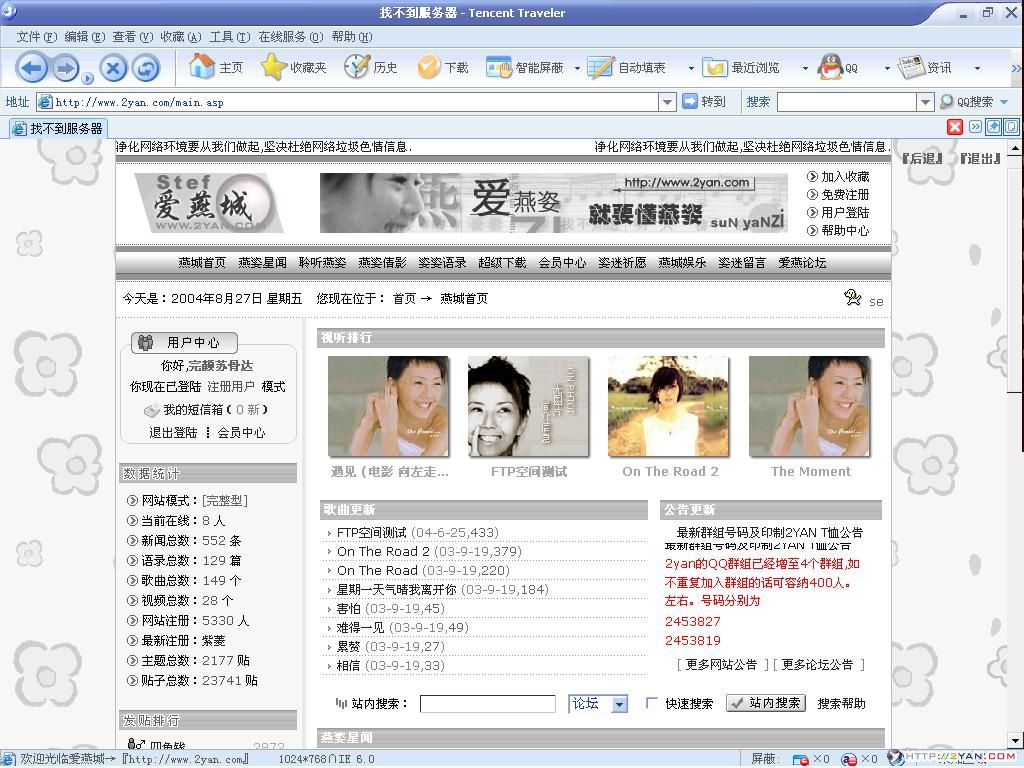This screenshot has width=1024, height=768.
Task: Open the 智能屏蔽 smart-block tool icon
Action: [499, 67]
